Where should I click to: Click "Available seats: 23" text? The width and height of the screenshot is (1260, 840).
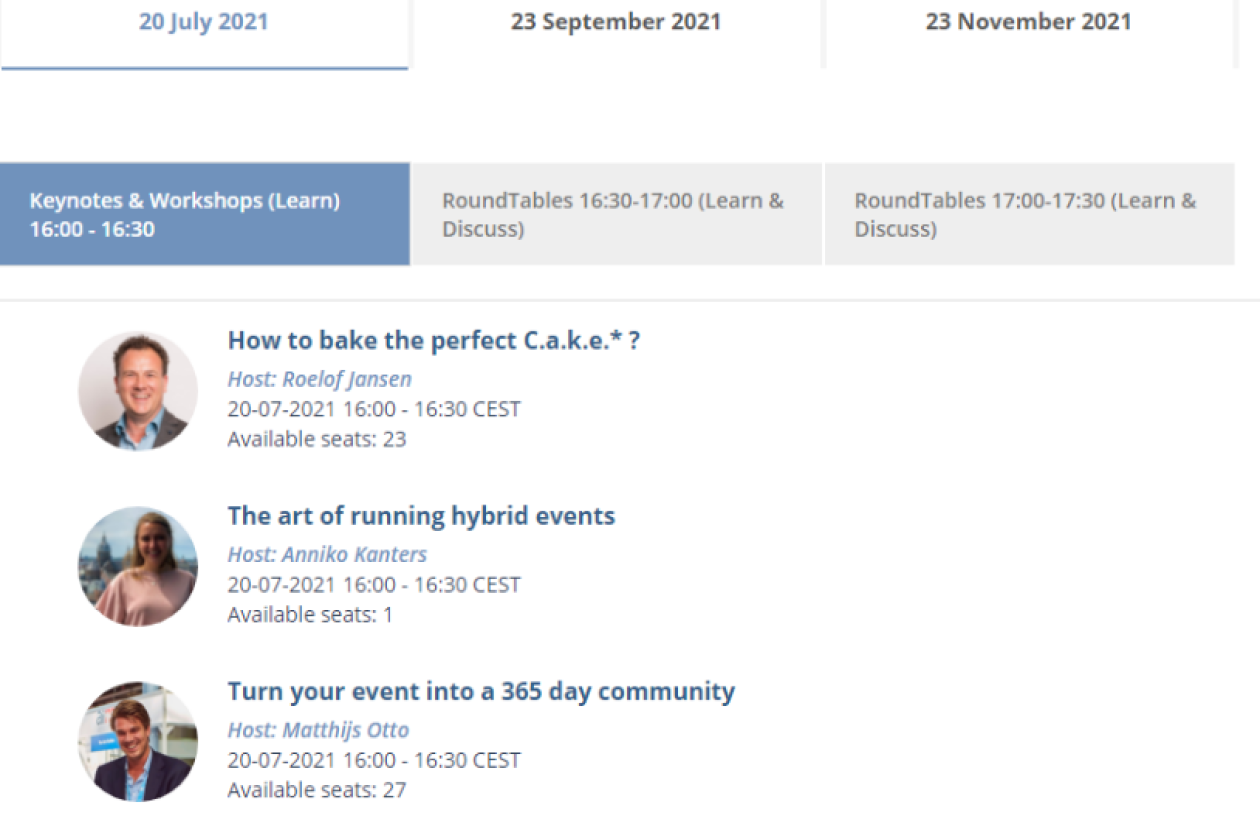[x=317, y=439]
